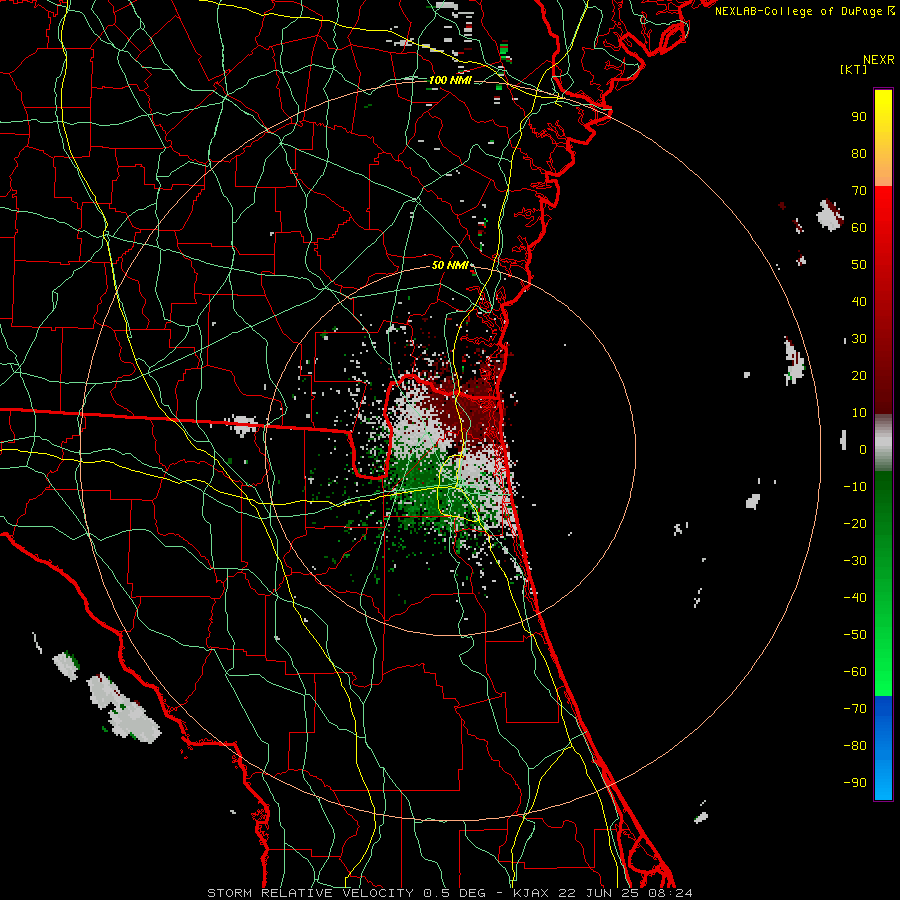The width and height of the screenshot is (900, 900).
Task: Click the -60 knot scale label
Action: [x=855, y=672]
